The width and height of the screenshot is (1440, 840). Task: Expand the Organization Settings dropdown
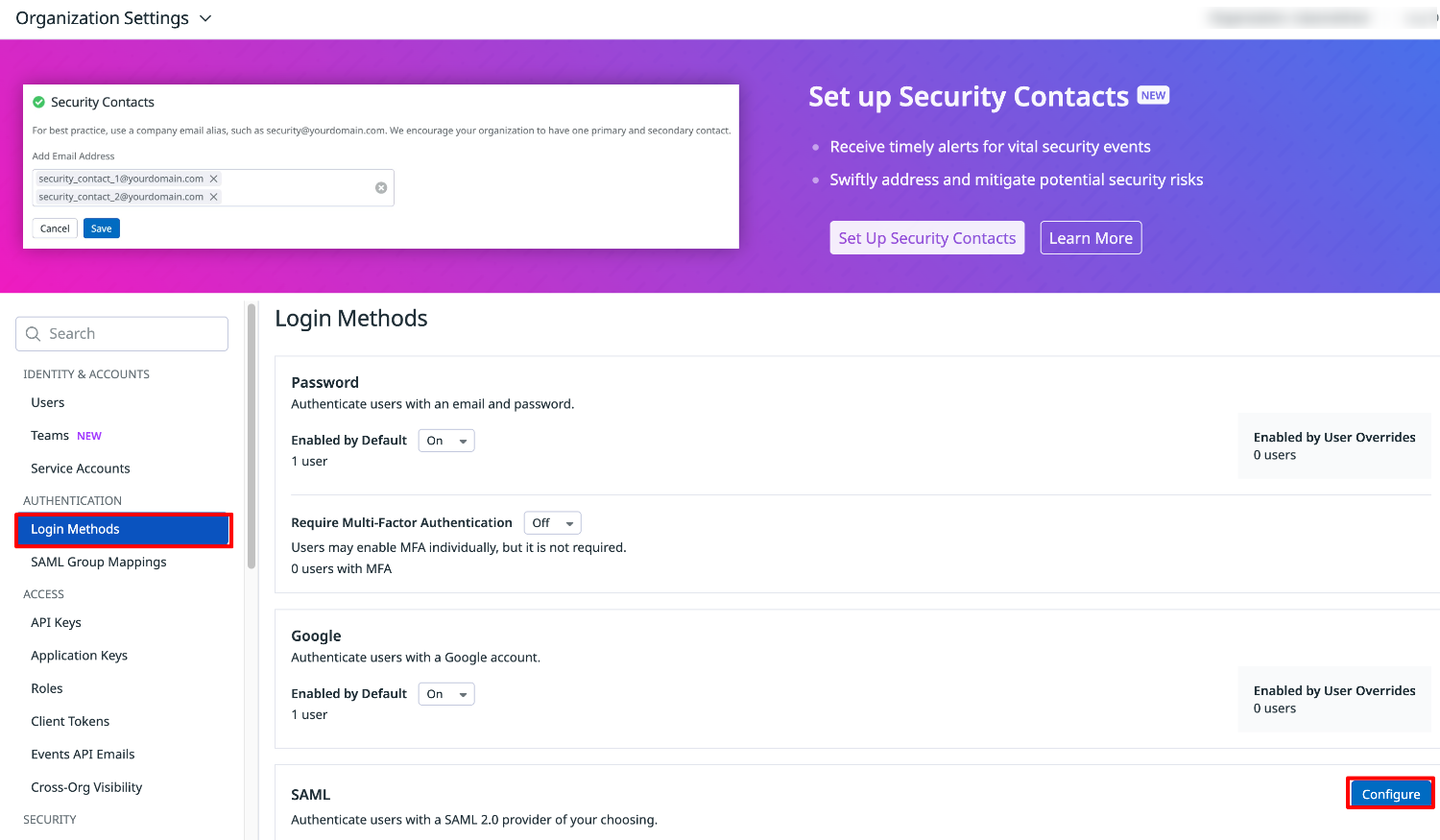point(204,17)
